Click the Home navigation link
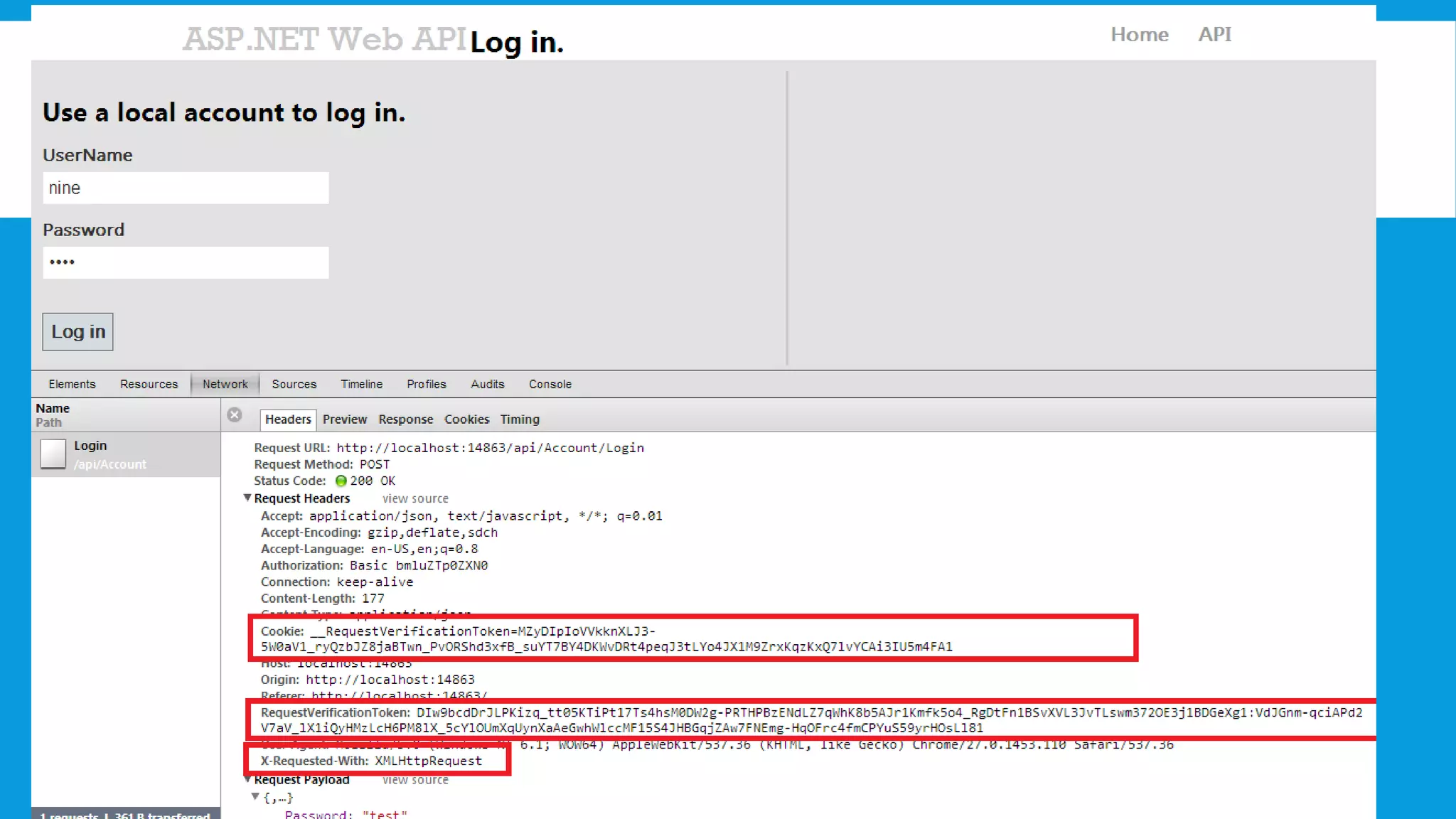Viewport: 1456px width, 819px height. tap(1139, 34)
